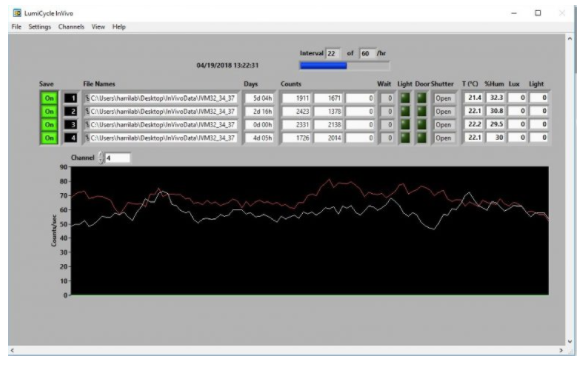Click the Channel selector stepper arrows
This screenshot has width=581, height=366.
click(101, 158)
